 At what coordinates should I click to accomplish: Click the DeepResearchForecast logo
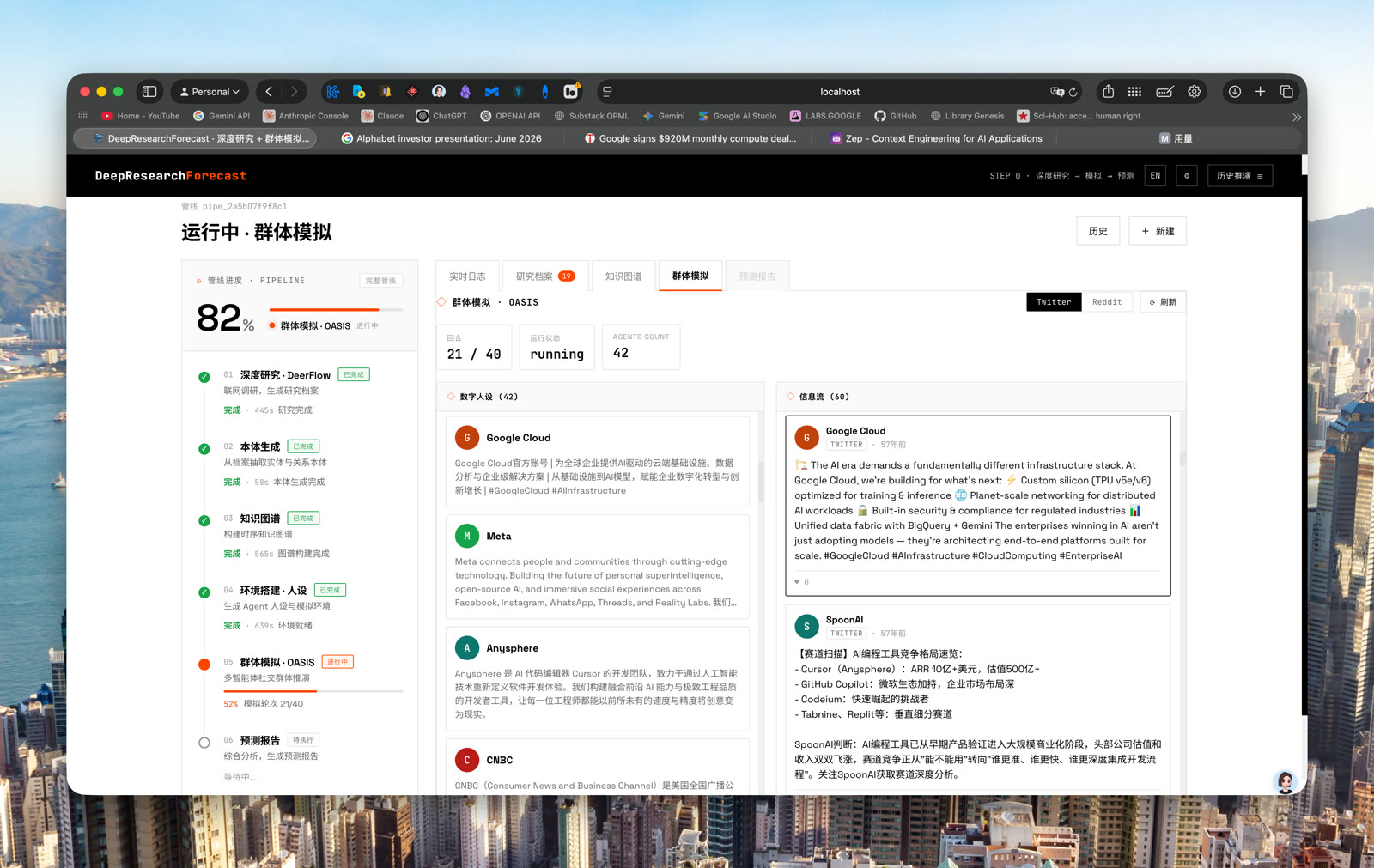(171, 176)
